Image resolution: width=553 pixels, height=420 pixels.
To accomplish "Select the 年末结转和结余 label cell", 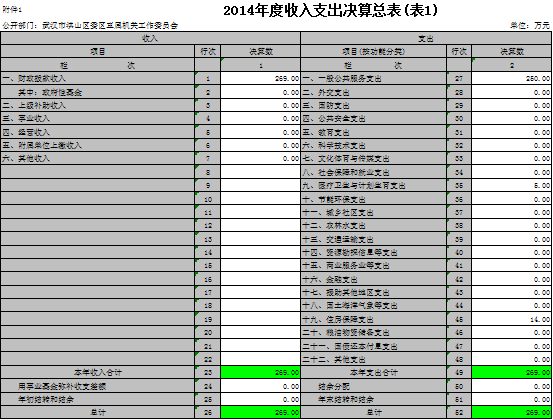I will click(373, 400).
